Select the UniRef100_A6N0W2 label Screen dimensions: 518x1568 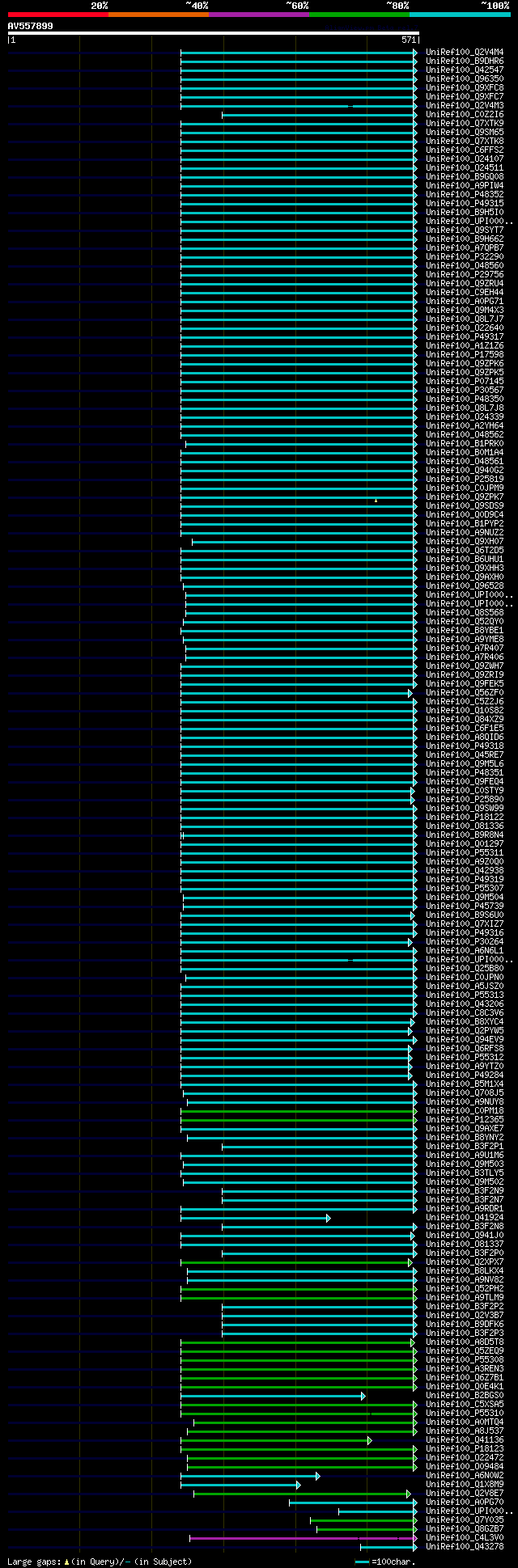coord(465,1475)
